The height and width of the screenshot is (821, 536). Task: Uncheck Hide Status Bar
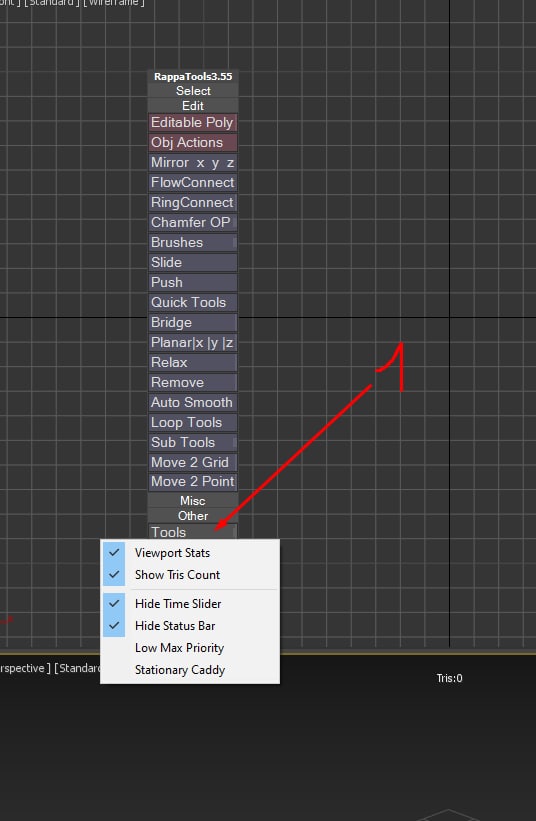tap(189, 626)
